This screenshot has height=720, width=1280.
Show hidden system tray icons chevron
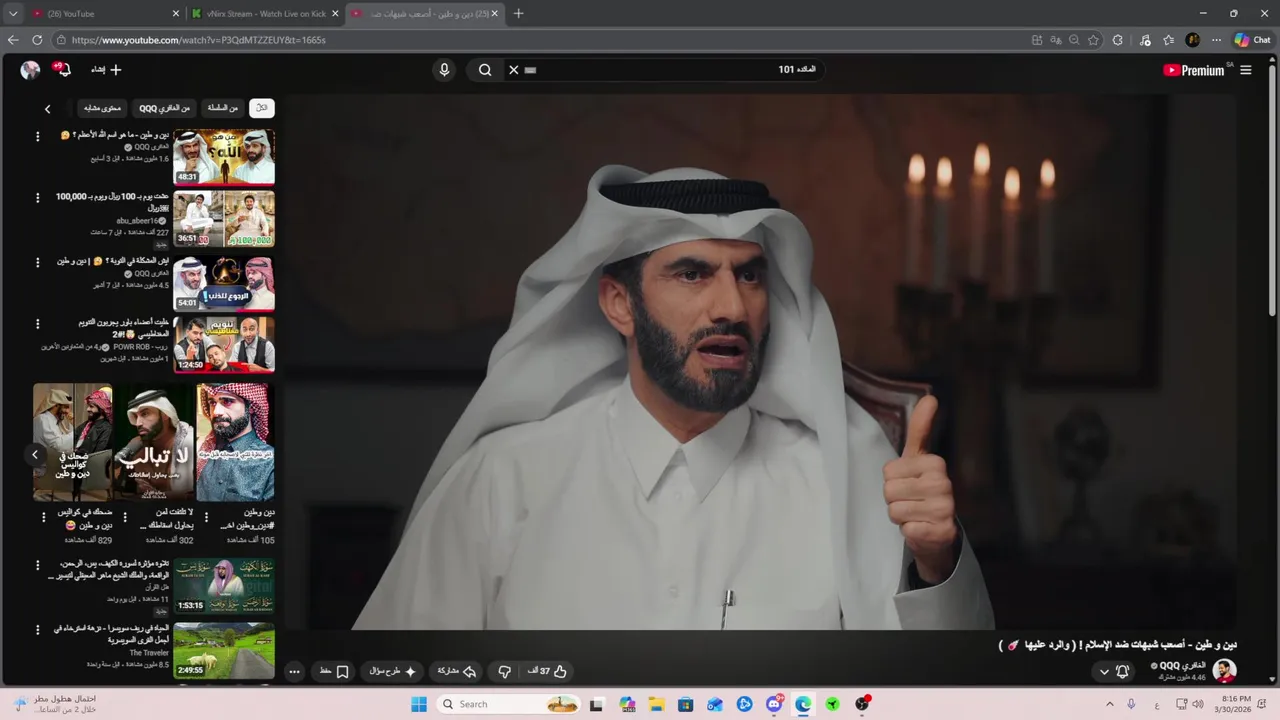(1109, 704)
